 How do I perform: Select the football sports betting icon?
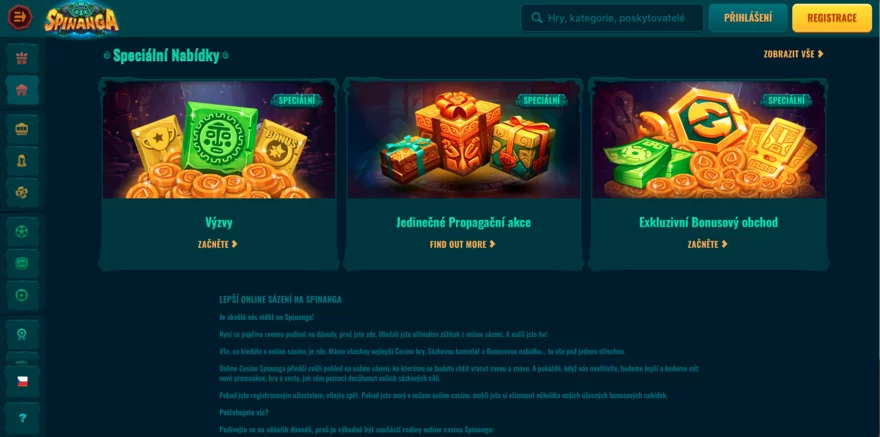coord(22,232)
